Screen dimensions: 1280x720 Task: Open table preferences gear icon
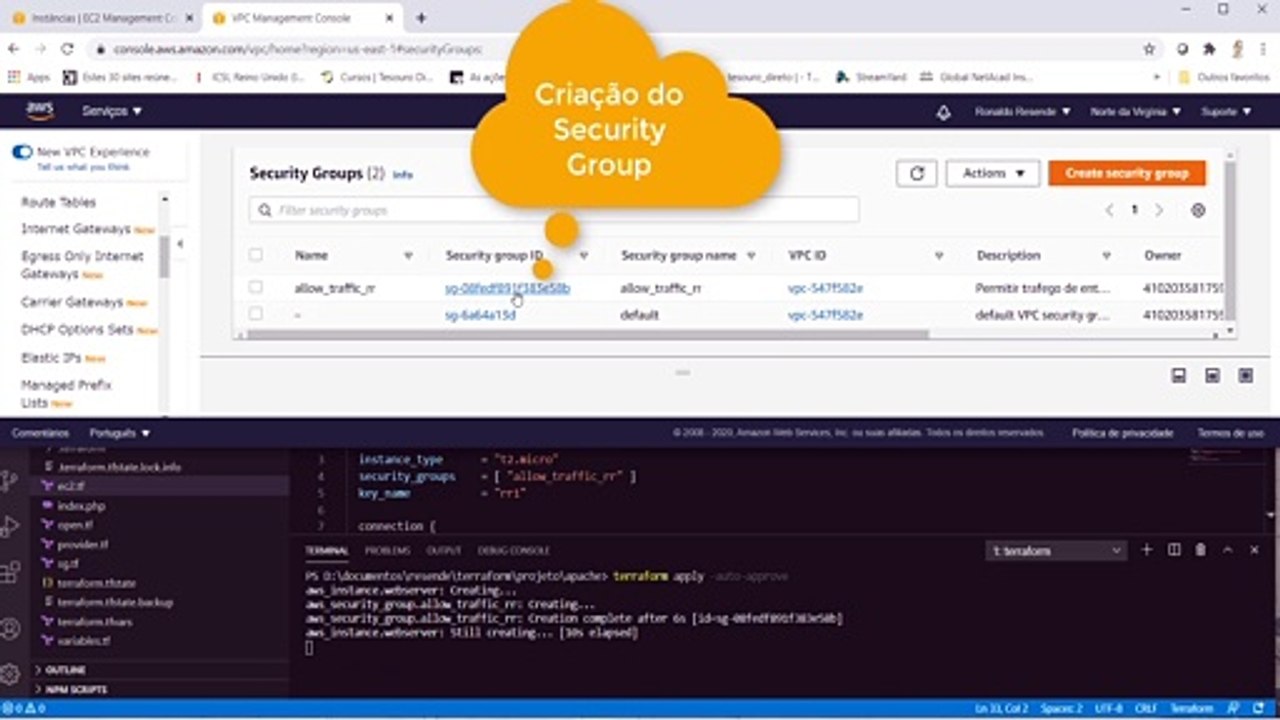pyautogui.click(x=1198, y=210)
